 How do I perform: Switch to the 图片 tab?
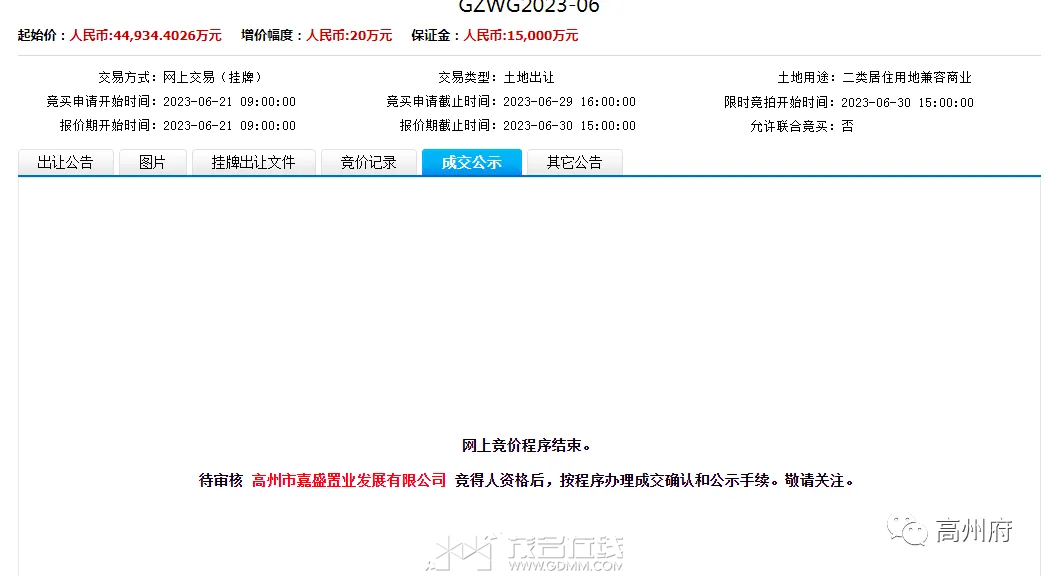[x=152, y=162]
